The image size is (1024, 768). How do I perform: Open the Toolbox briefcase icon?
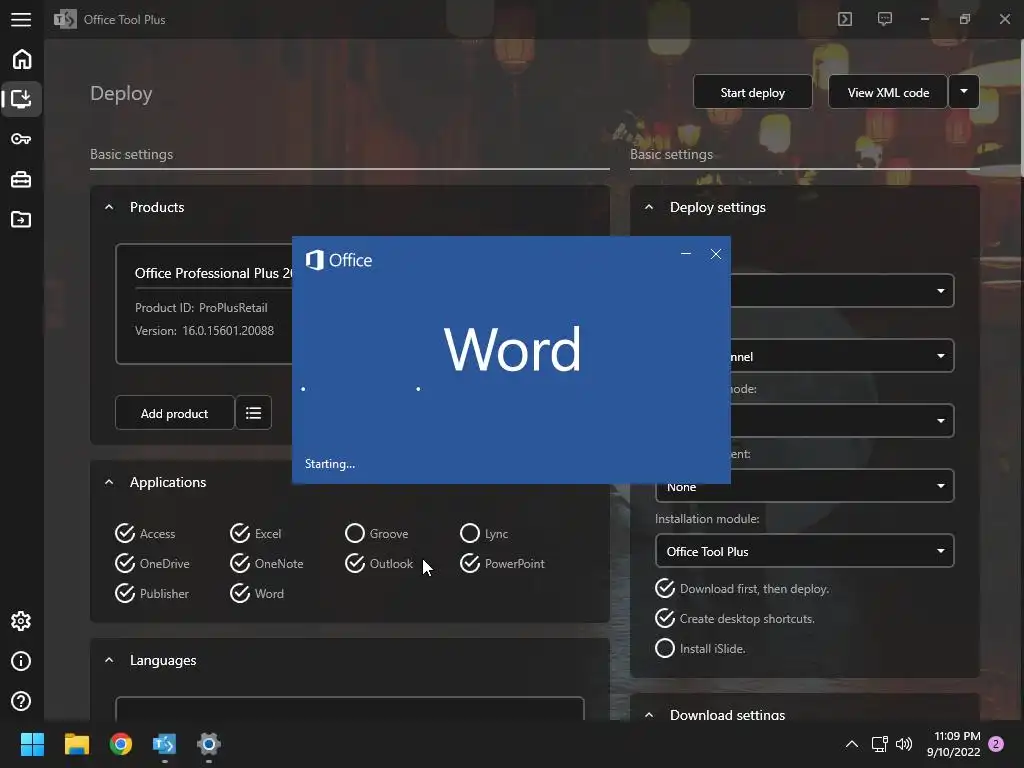click(21, 180)
